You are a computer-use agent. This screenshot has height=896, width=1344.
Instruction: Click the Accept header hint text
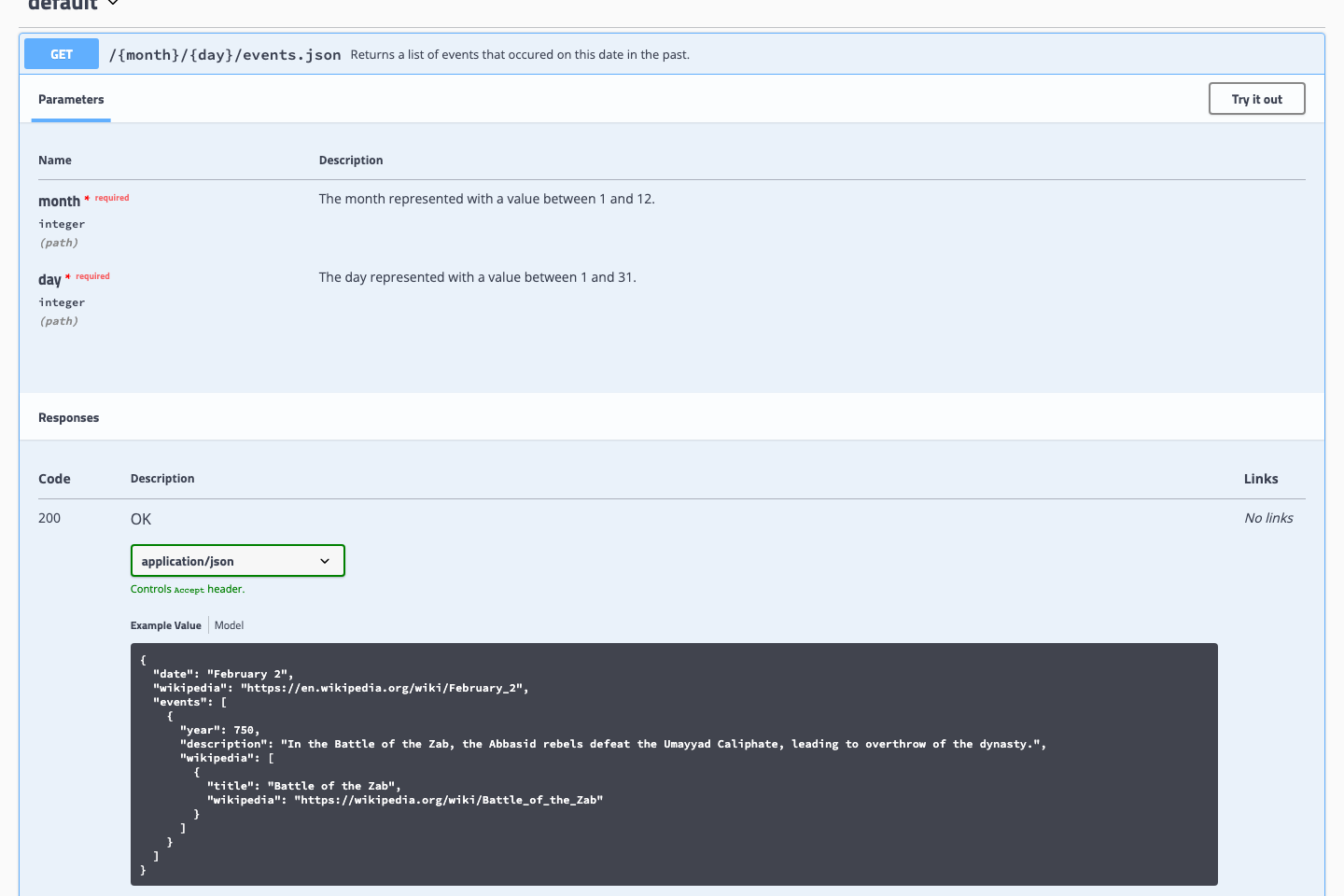[189, 589]
